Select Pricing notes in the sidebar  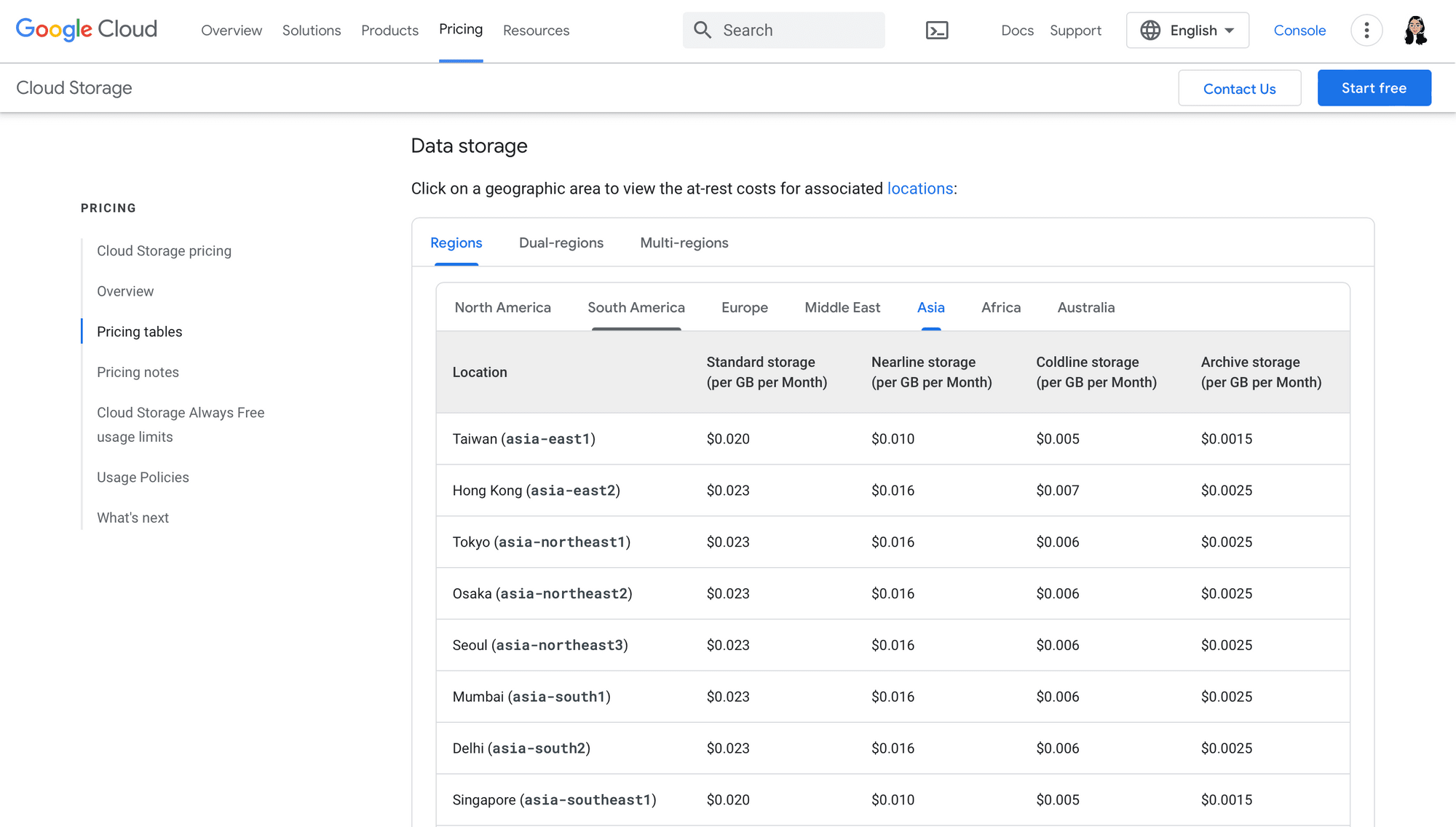click(138, 372)
